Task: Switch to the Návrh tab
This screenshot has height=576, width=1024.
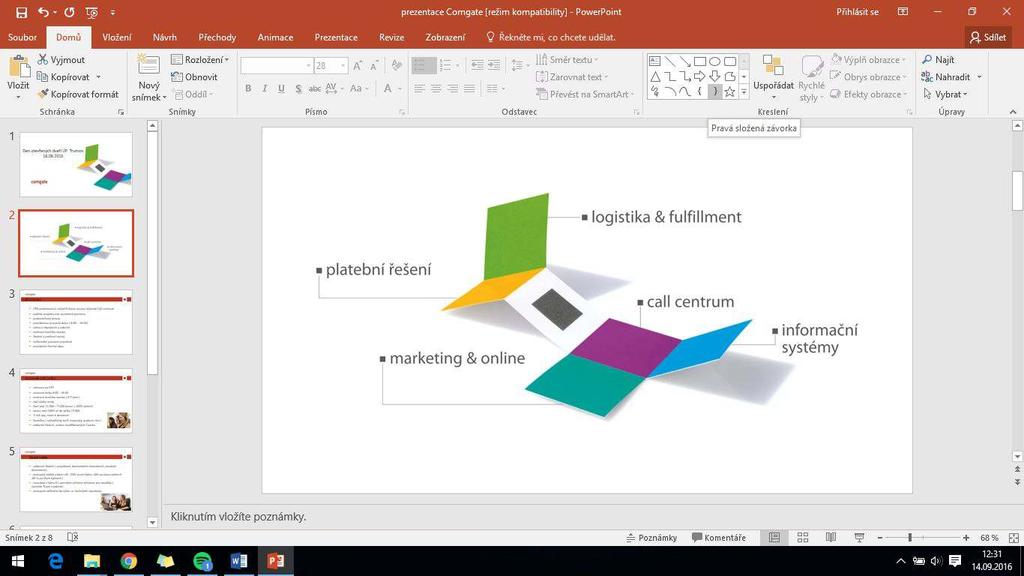Action: click(165, 37)
